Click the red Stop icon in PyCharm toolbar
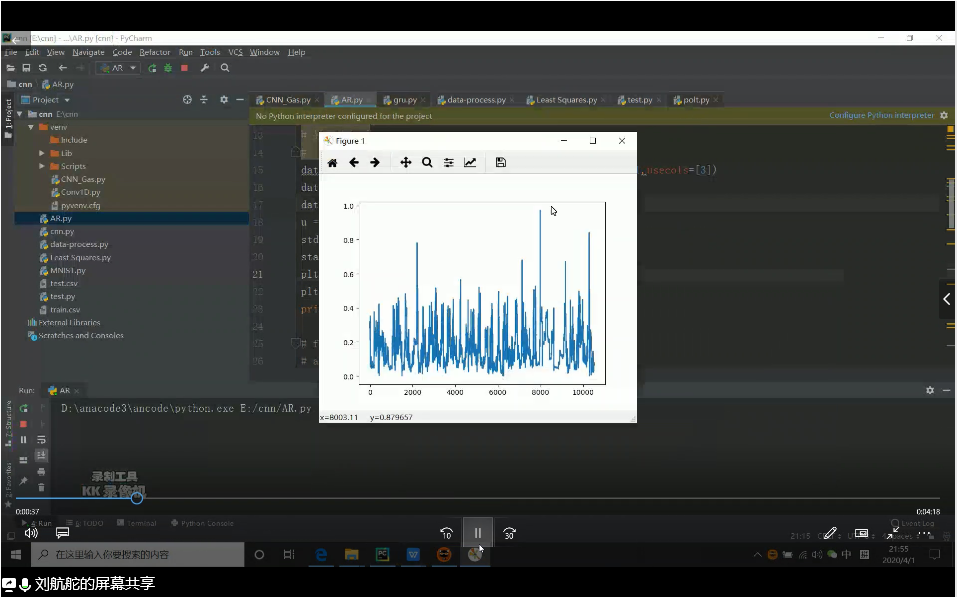This screenshot has height=597, width=957. click(183, 68)
